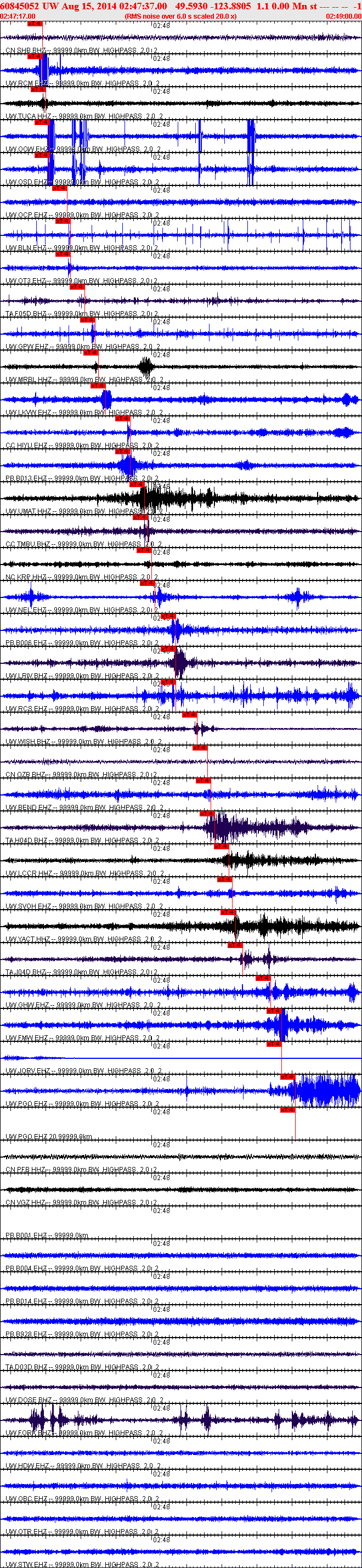Select the UW OSD EHZ station label
The width and height of the screenshot is (362, 1568).
tap(82, 182)
